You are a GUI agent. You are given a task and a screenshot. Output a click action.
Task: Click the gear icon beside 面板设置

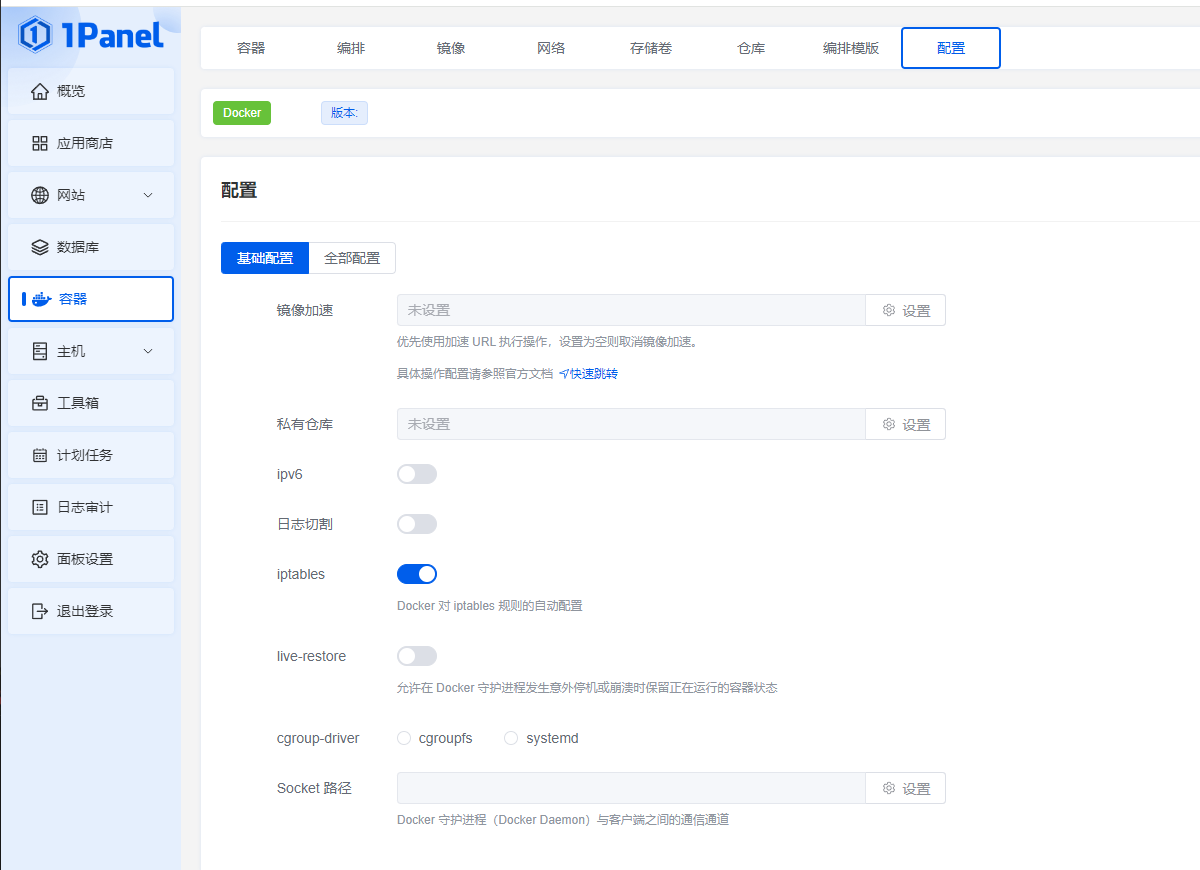coord(40,559)
